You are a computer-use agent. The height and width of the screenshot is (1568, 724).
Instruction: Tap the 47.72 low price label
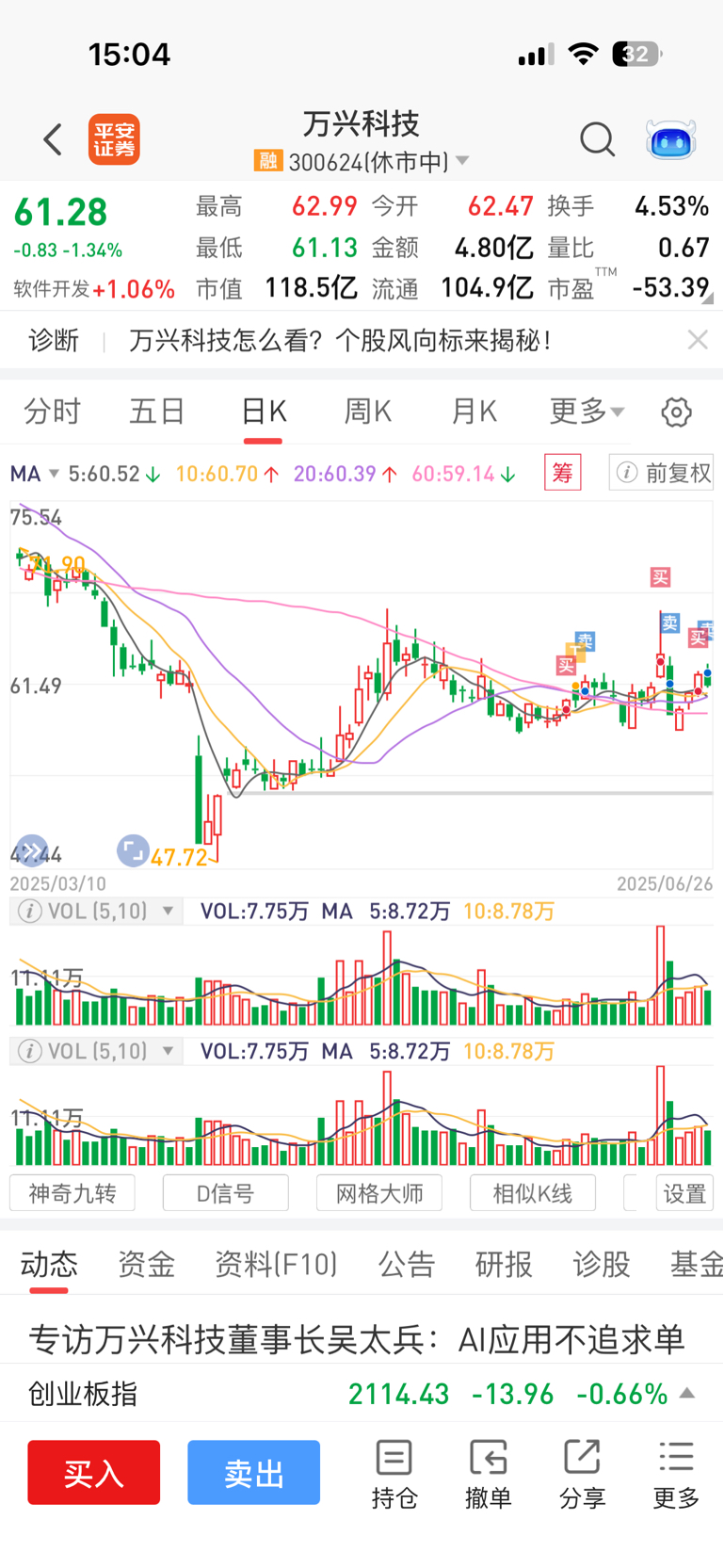[179, 857]
